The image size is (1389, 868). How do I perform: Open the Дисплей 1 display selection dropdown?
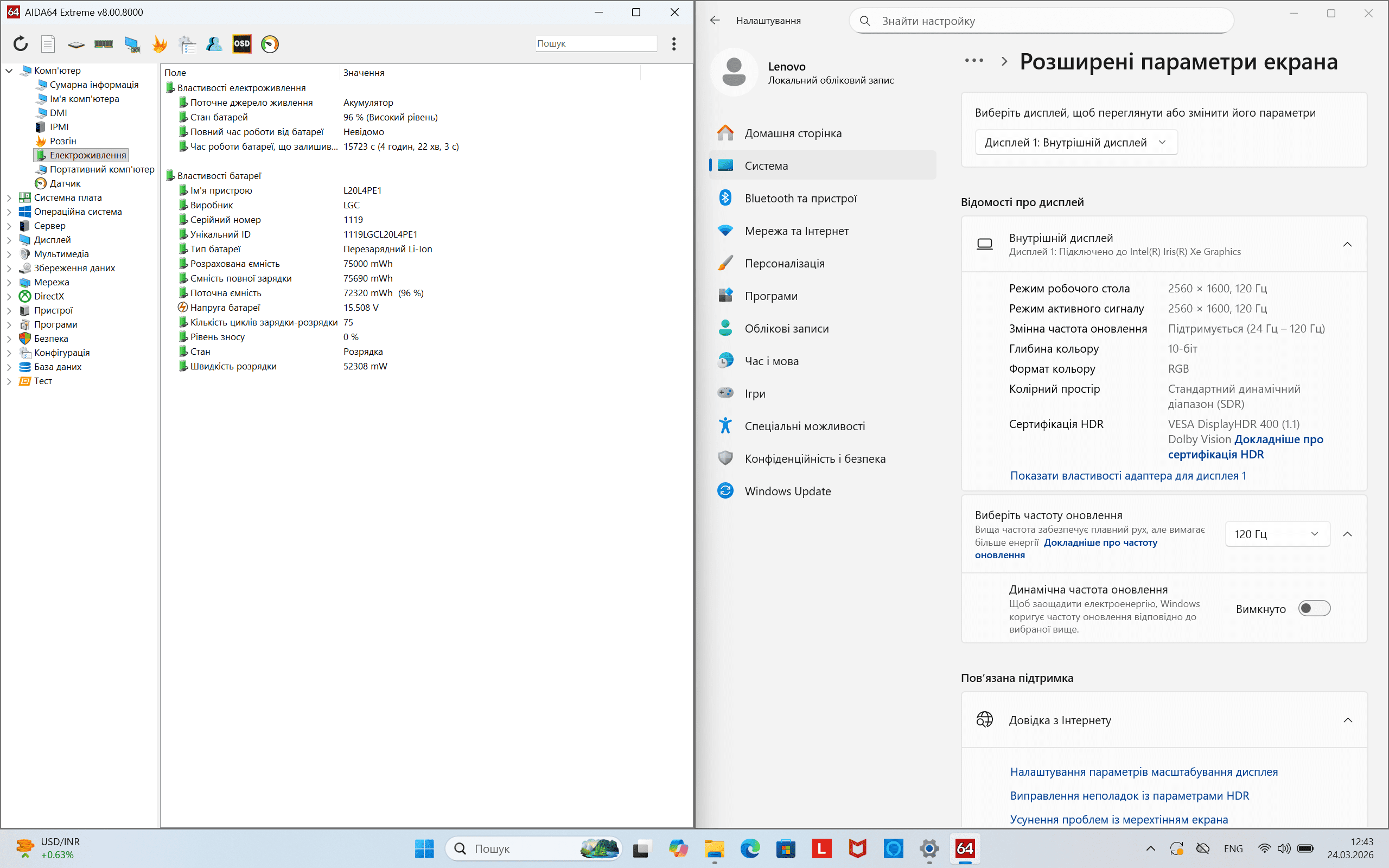click(x=1075, y=142)
